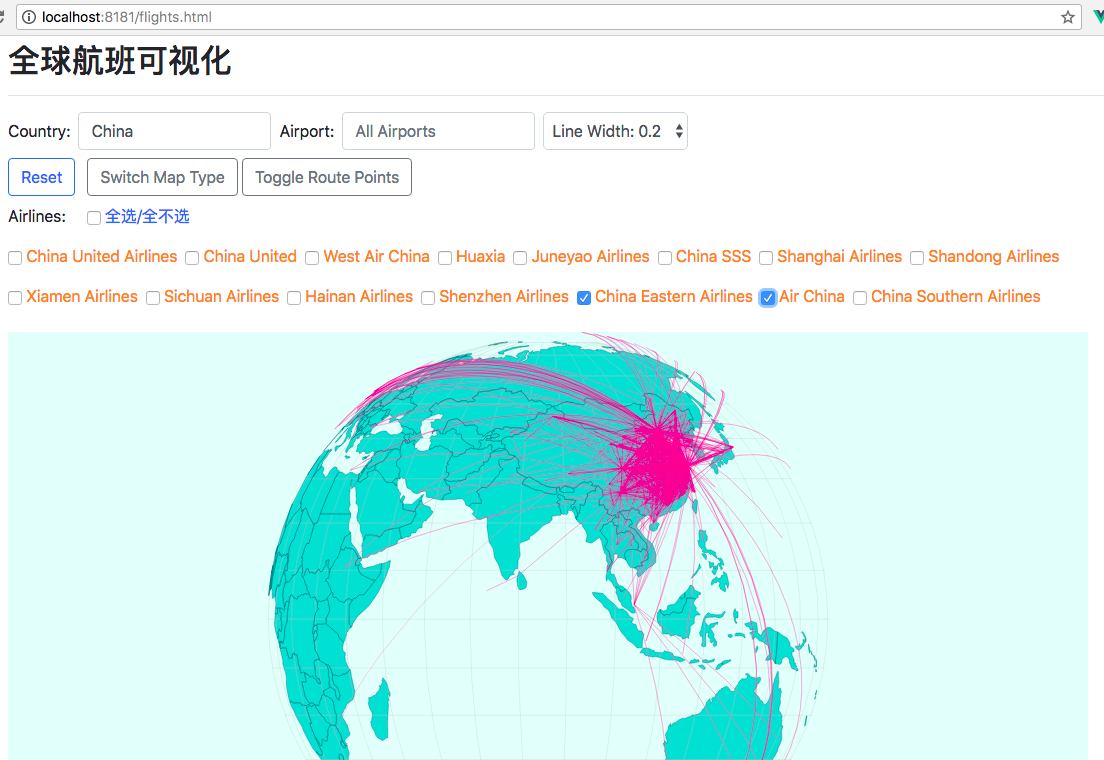The image size is (1104, 760).
Task: Check the Xiamen Airlines checkbox
Action: [x=15, y=298]
